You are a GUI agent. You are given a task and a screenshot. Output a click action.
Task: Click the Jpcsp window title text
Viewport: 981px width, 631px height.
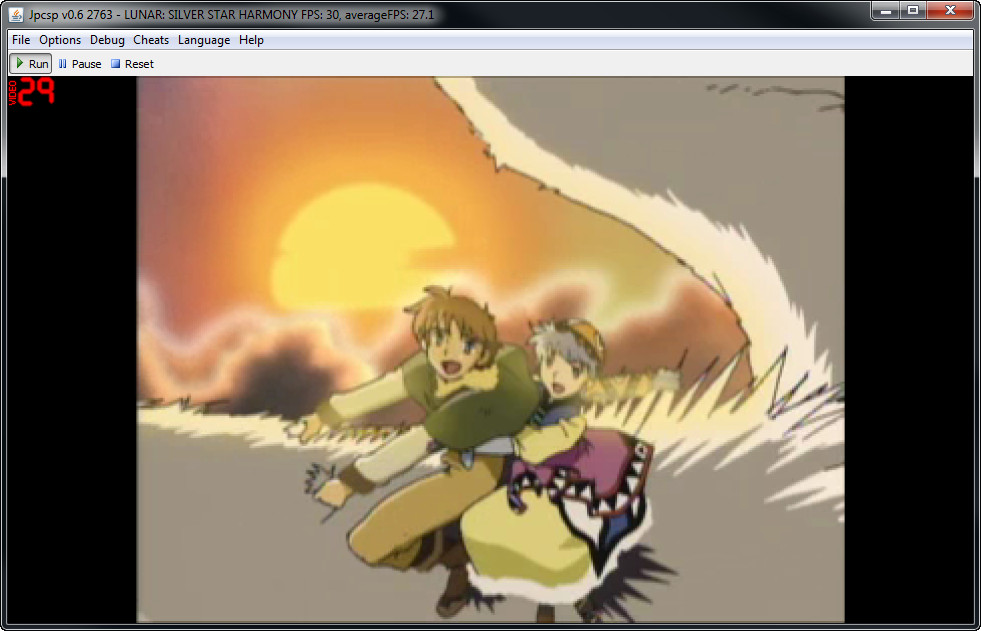point(235,15)
